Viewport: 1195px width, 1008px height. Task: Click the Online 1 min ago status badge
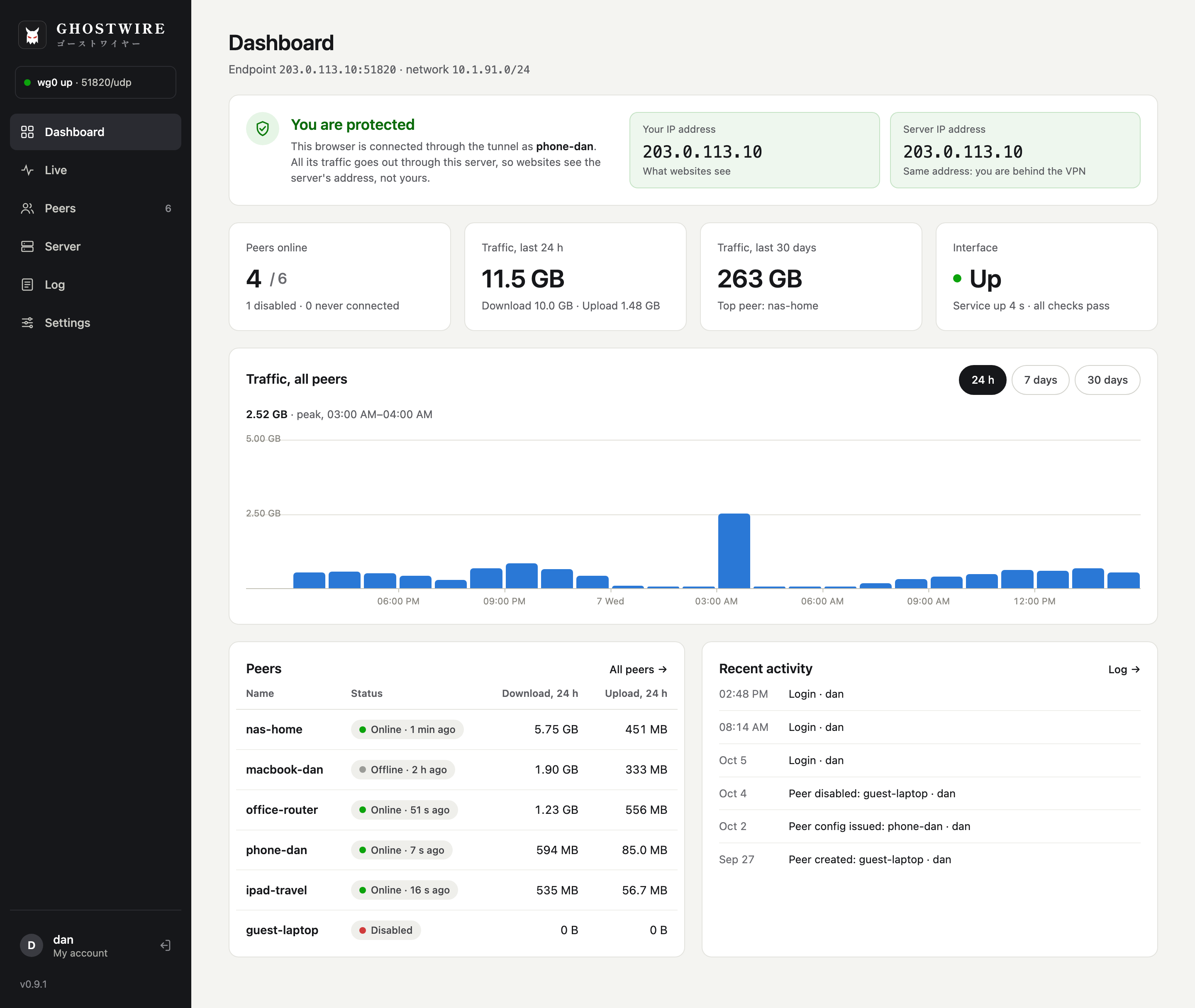coord(407,730)
